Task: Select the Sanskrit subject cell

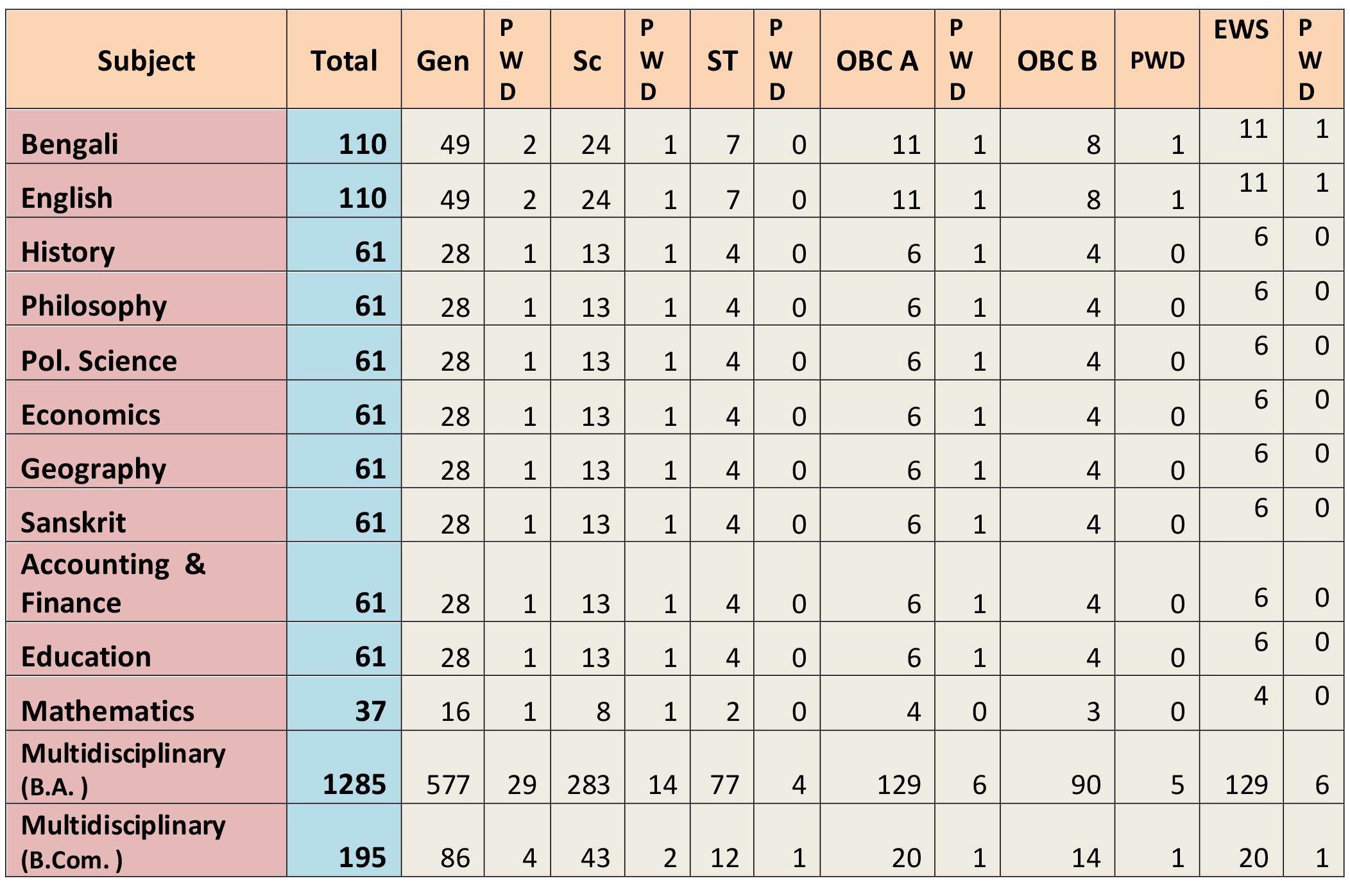Action: [x=73, y=523]
